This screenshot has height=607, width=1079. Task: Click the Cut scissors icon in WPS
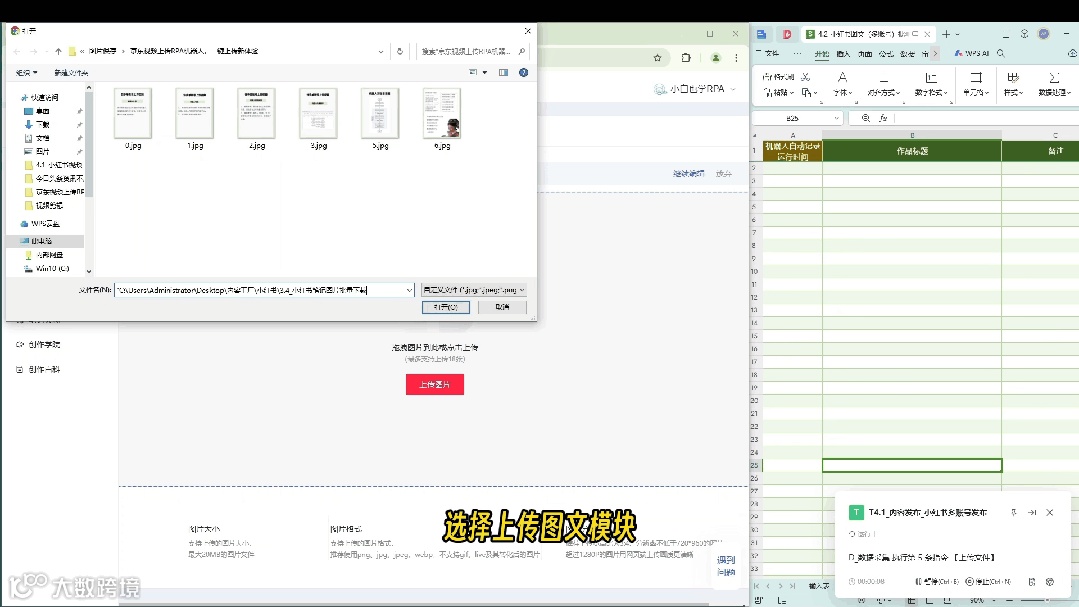(x=806, y=77)
